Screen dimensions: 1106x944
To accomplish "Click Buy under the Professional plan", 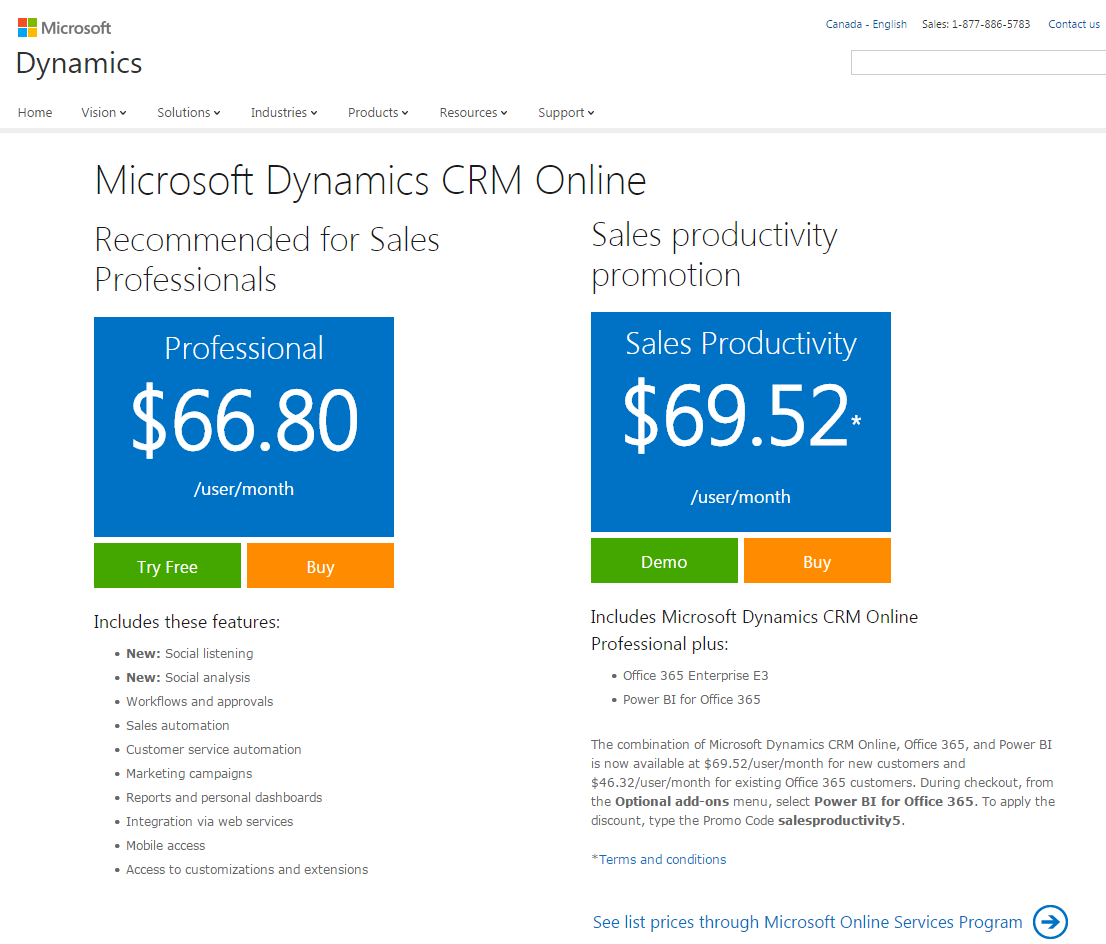I will 320,566.
